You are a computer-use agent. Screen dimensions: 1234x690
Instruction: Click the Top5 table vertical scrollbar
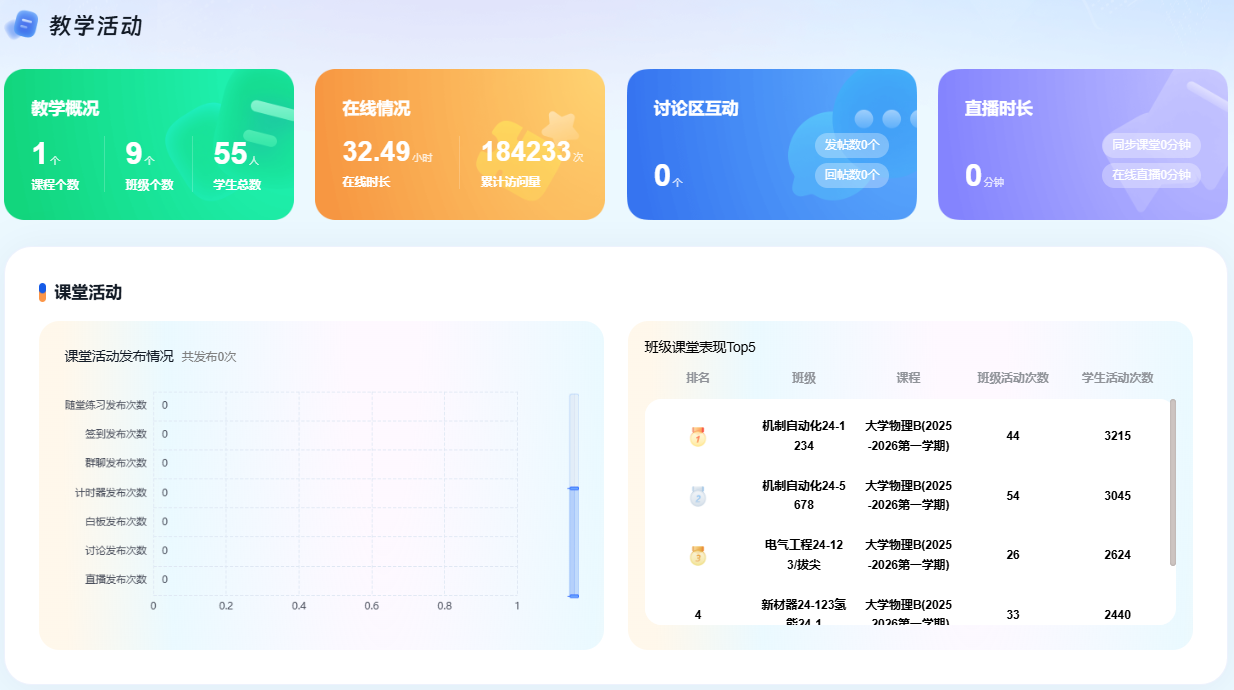(x=1173, y=482)
